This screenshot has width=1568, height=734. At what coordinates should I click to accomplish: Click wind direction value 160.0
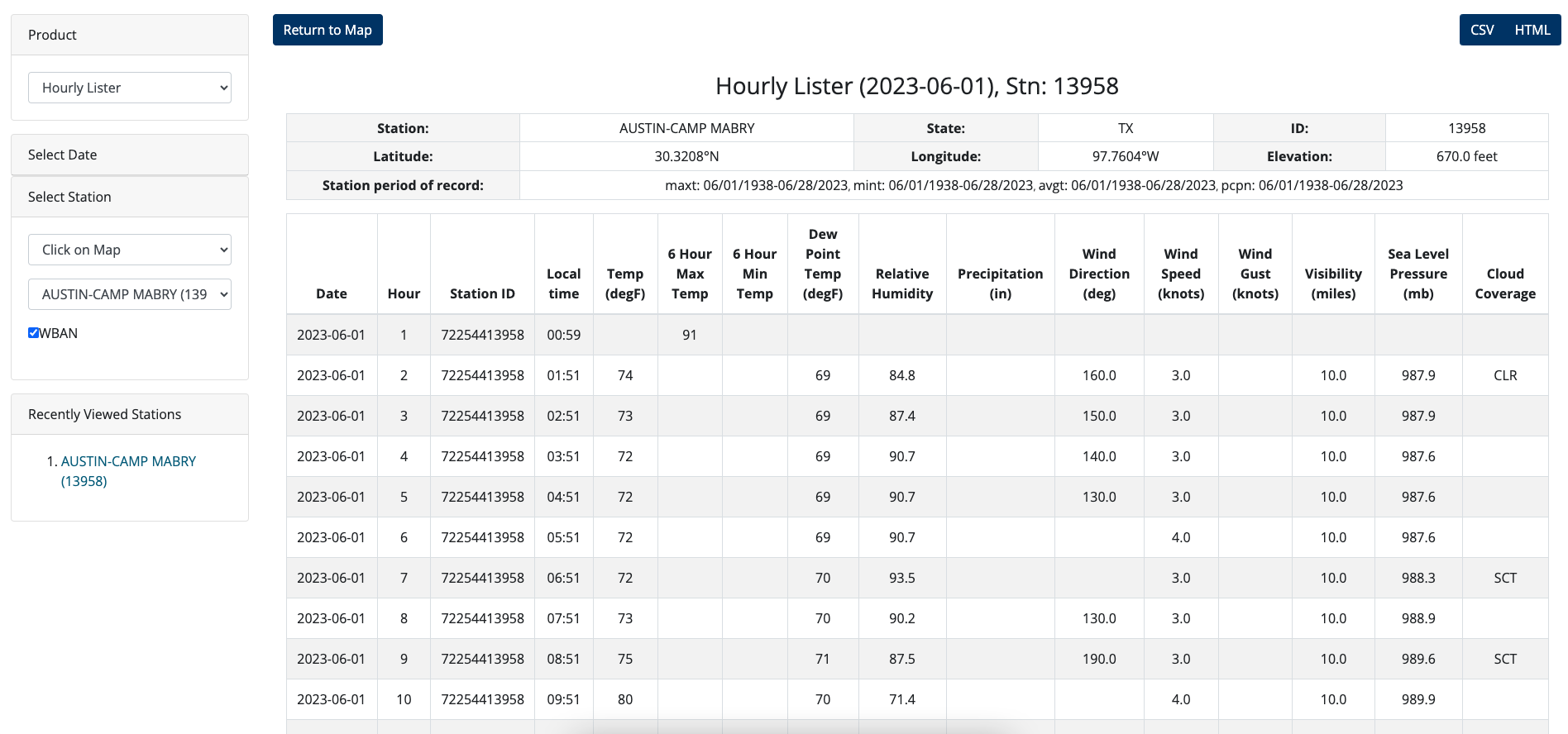[1099, 375]
